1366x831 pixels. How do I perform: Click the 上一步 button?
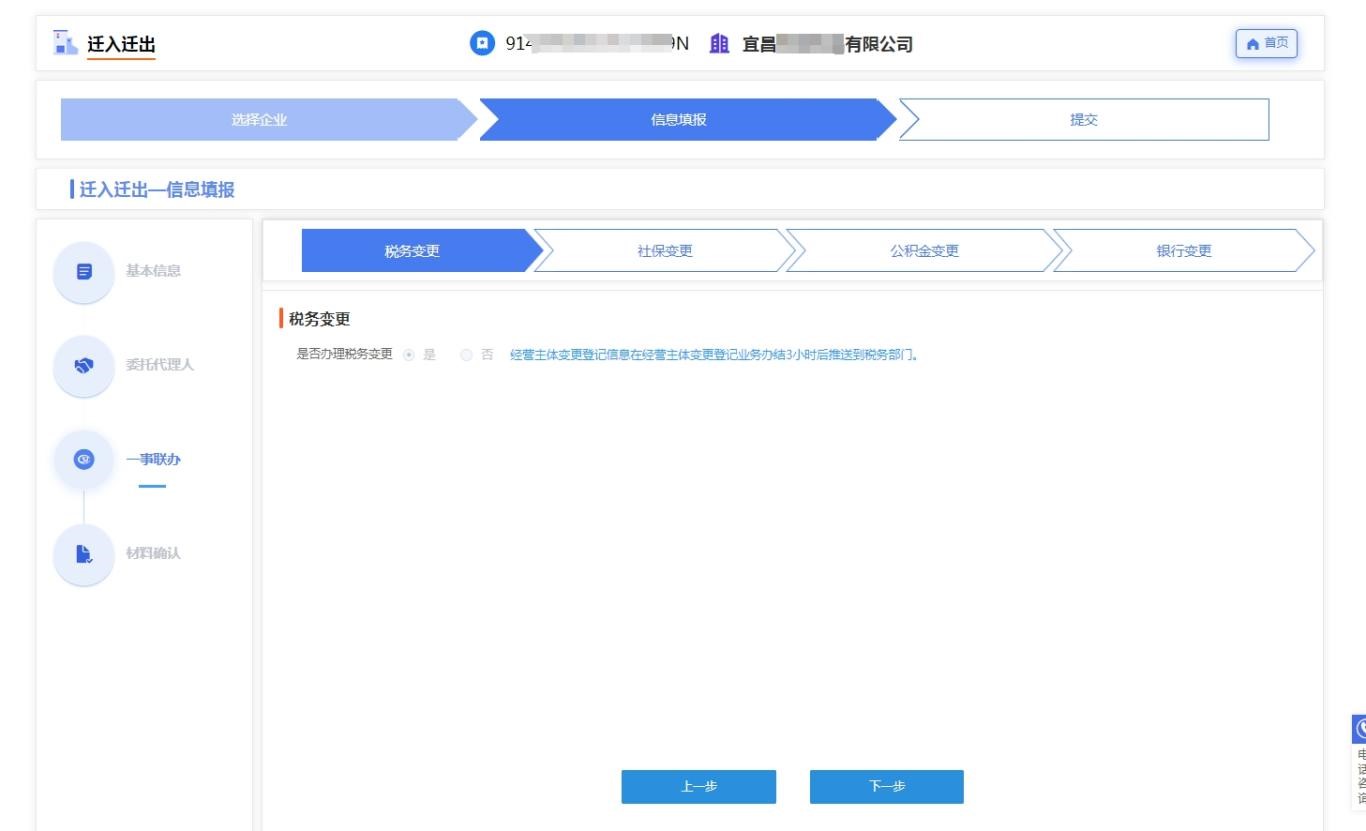point(698,787)
